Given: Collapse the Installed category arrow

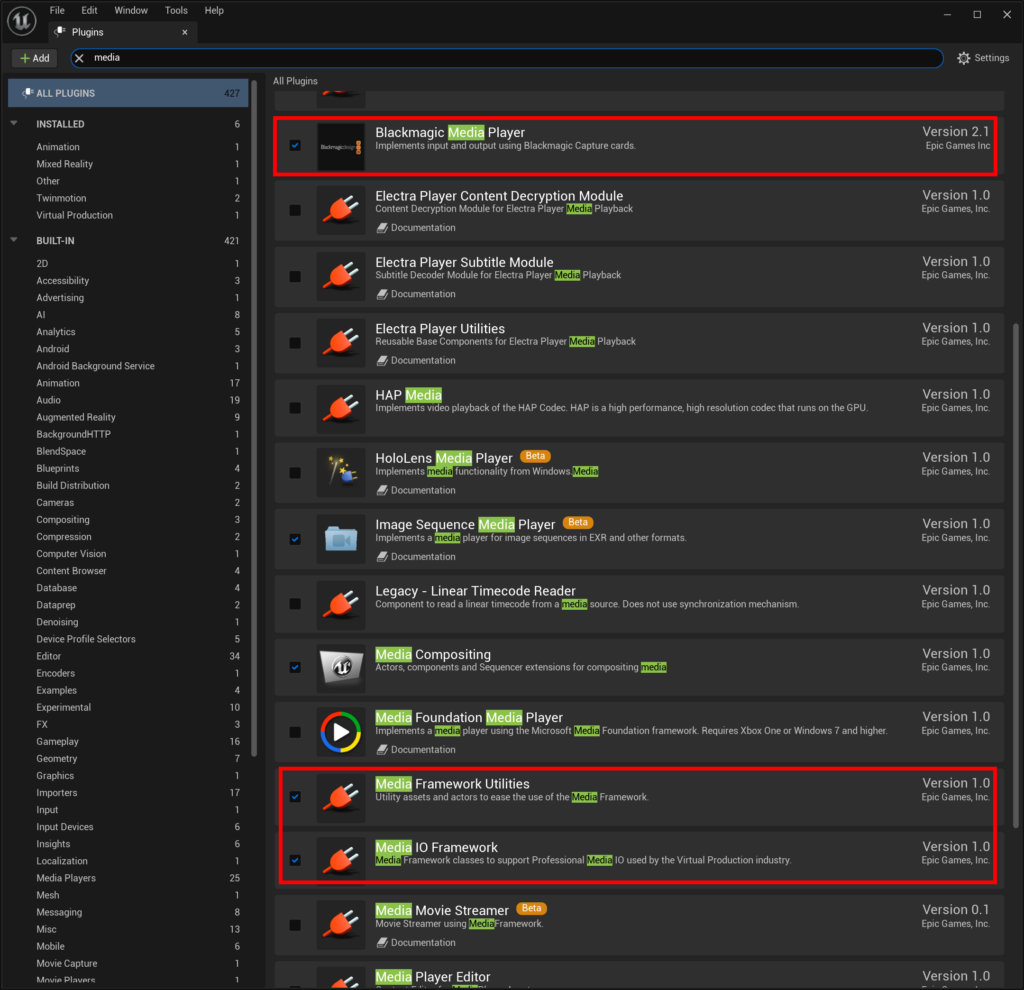Looking at the screenshot, I should [14, 123].
